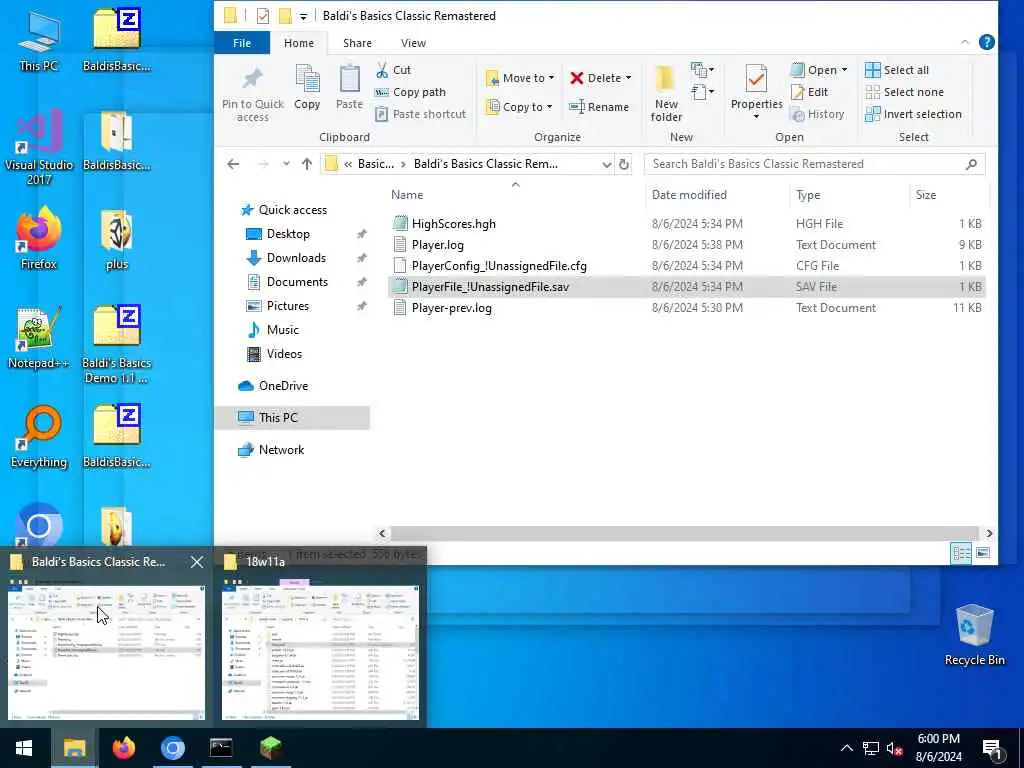Switch to details view in status bar
Viewport: 1024px width, 768px height.
(961, 554)
